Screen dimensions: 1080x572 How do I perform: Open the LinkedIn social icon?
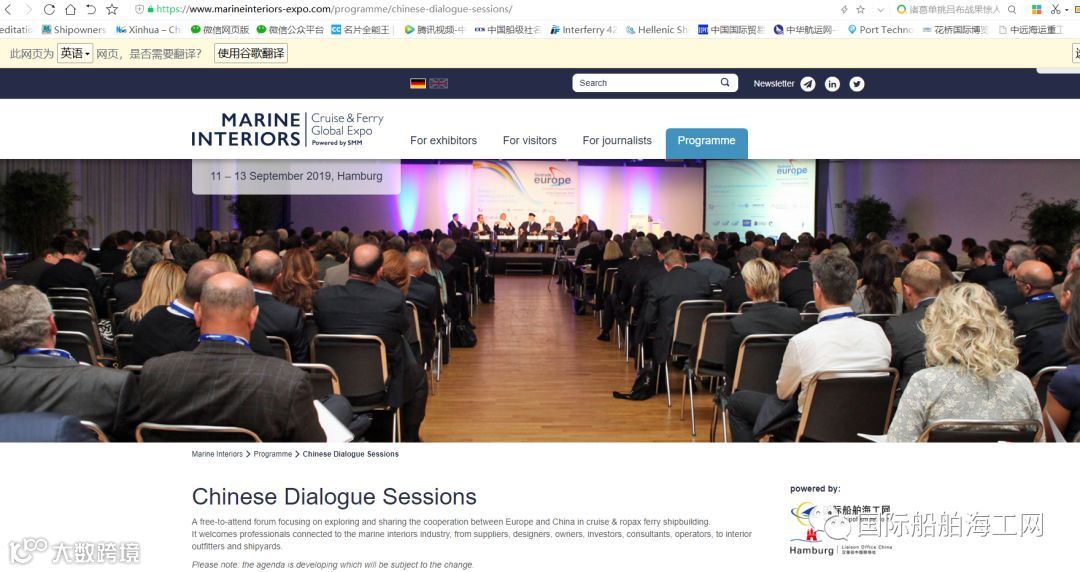832,84
